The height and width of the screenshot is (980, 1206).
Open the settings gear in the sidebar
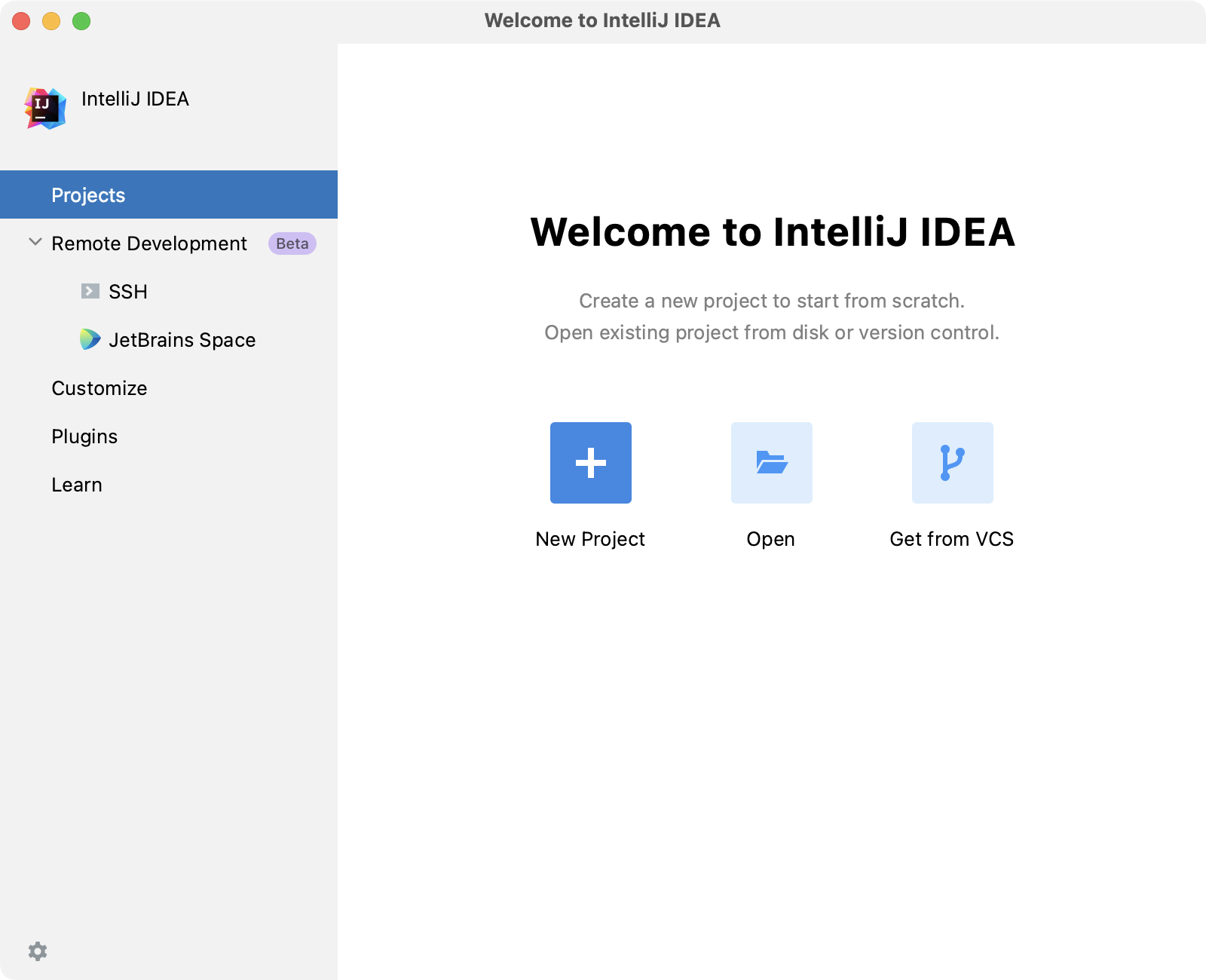[x=38, y=951]
